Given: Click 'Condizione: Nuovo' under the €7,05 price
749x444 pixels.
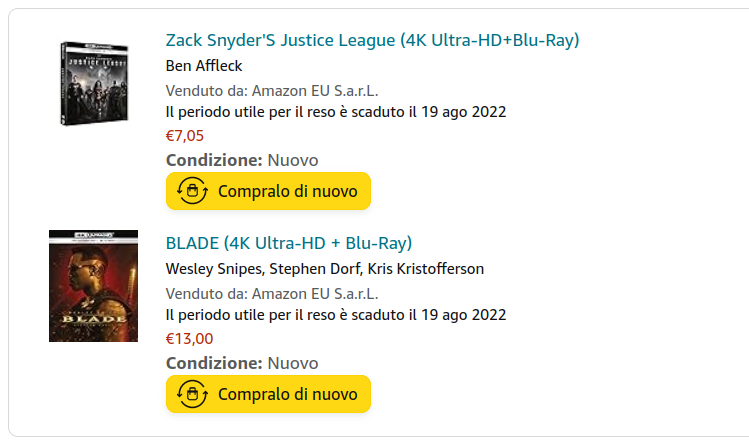Looking at the screenshot, I should click(x=242, y=160).
